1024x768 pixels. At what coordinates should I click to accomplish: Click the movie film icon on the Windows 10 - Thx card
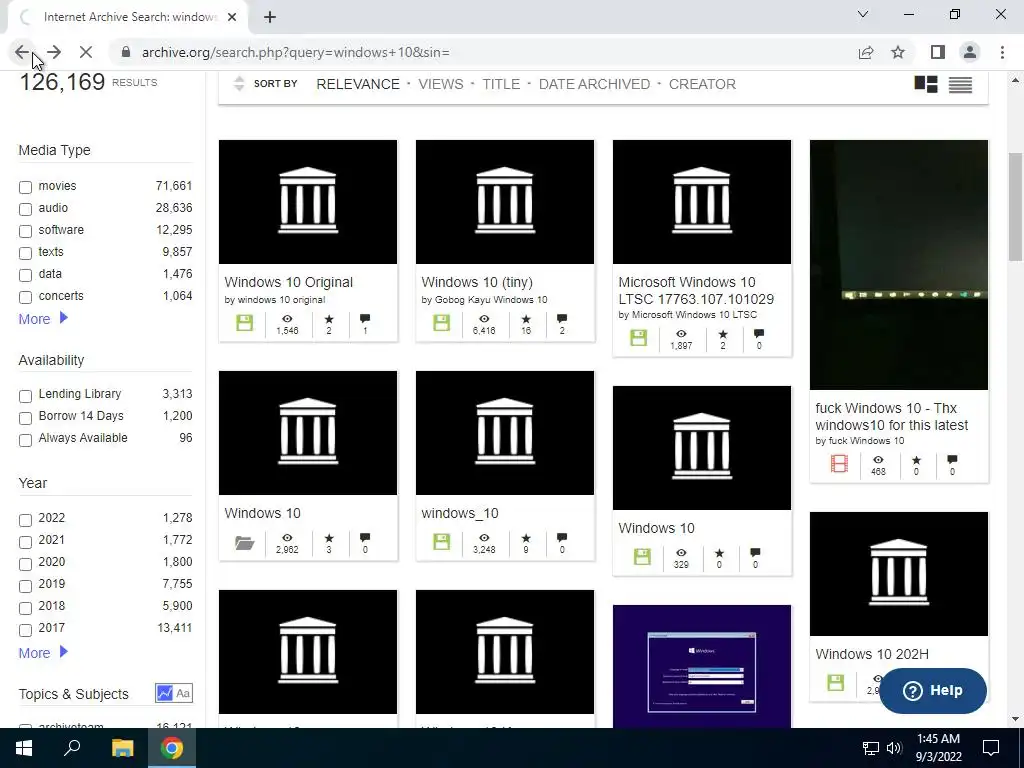coord(839,464)
